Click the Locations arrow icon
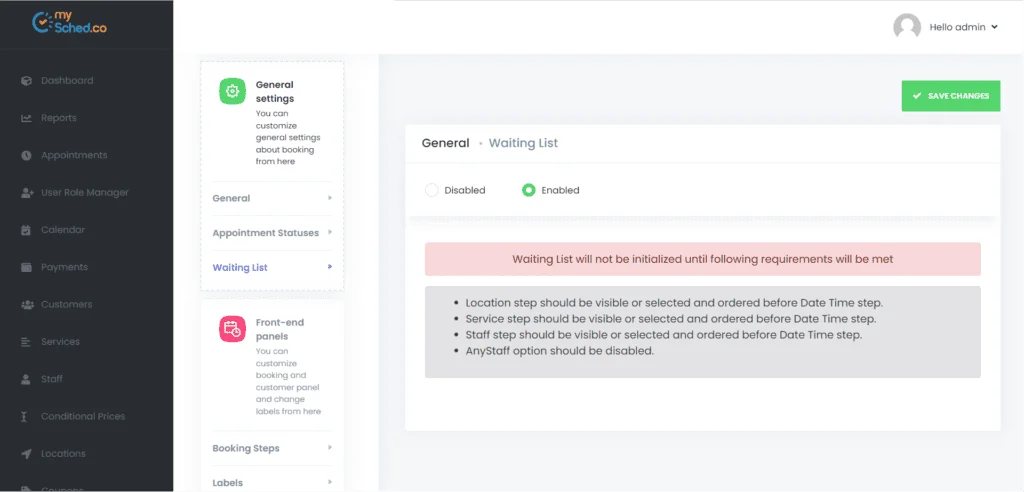Image resolution: width=1024 pixels, height=492 pixels. tap(26, 453)
